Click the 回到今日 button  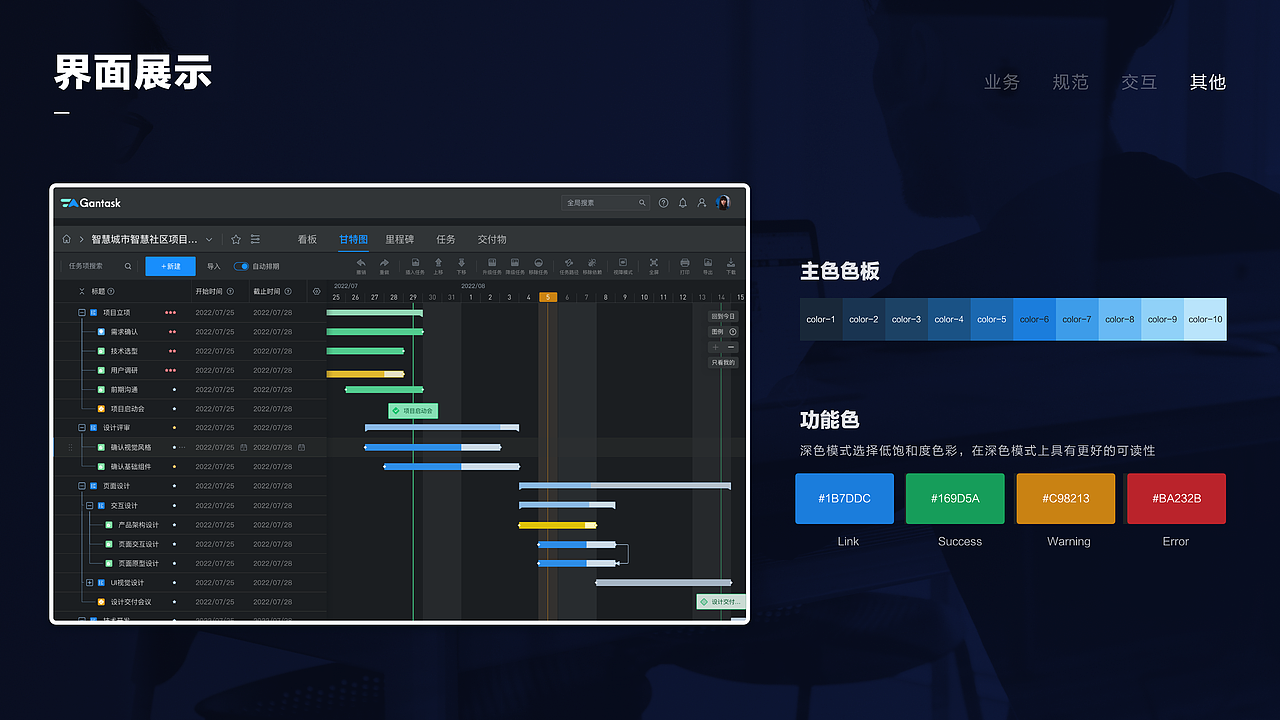point(723,316)
